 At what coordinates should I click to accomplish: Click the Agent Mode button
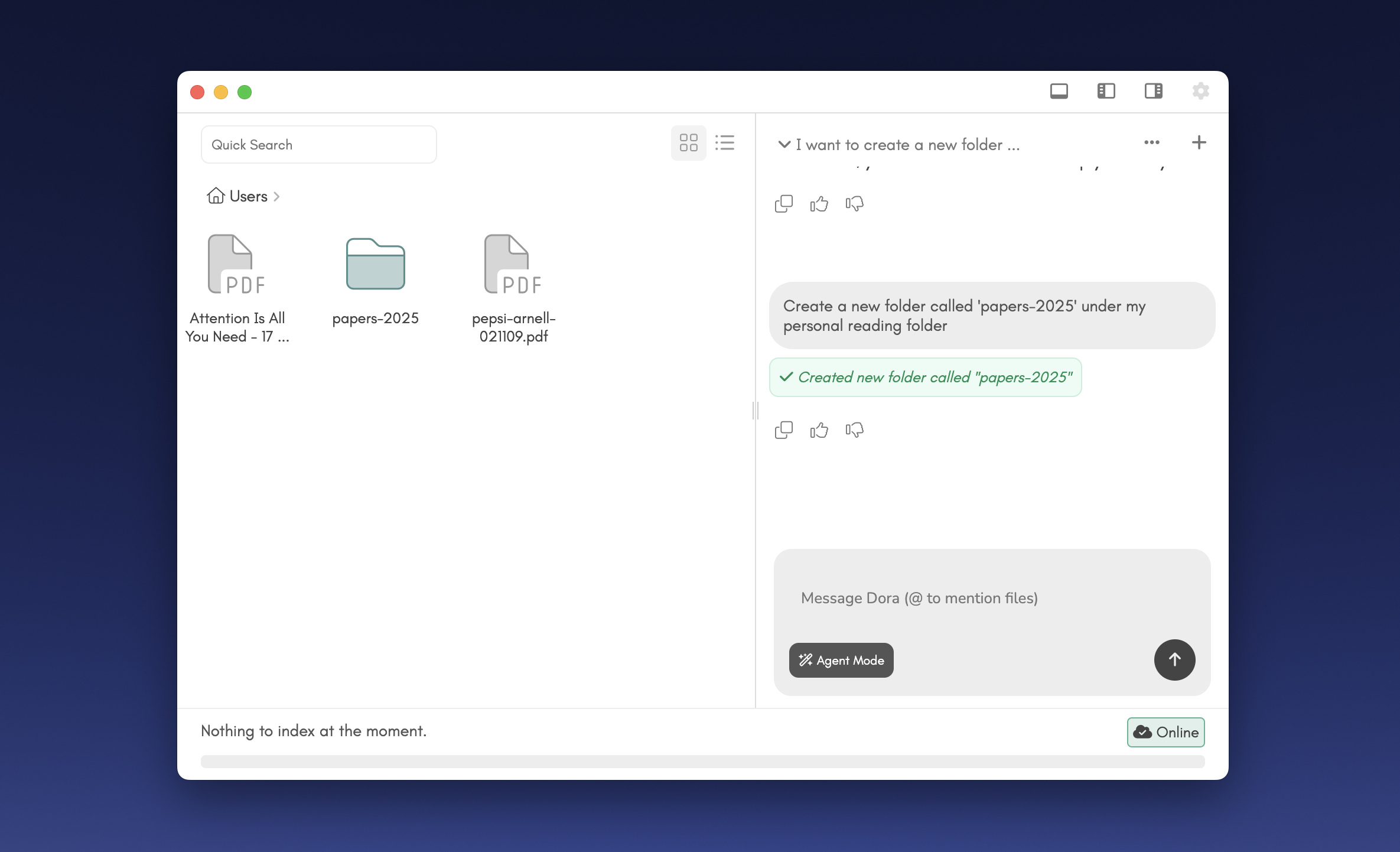click(841, 660)
